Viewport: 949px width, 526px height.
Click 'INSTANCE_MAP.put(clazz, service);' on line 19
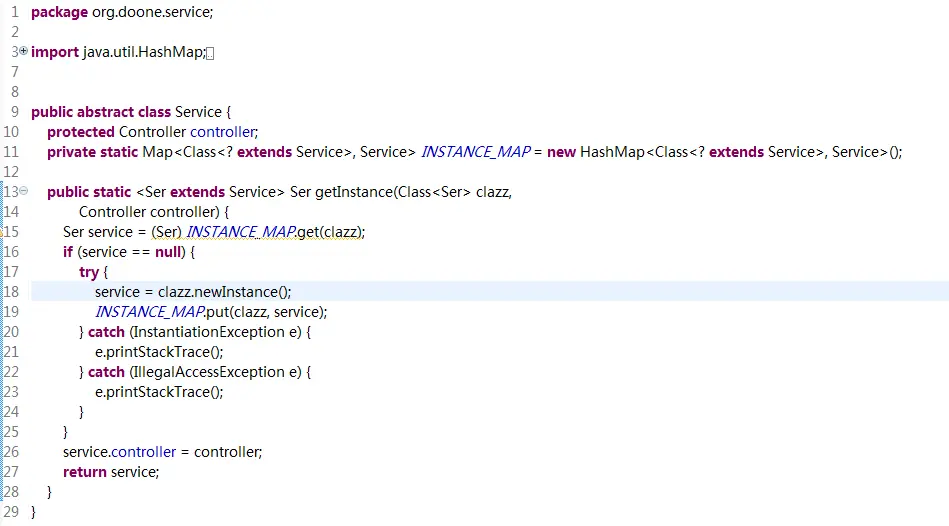[x=211, y=312]
